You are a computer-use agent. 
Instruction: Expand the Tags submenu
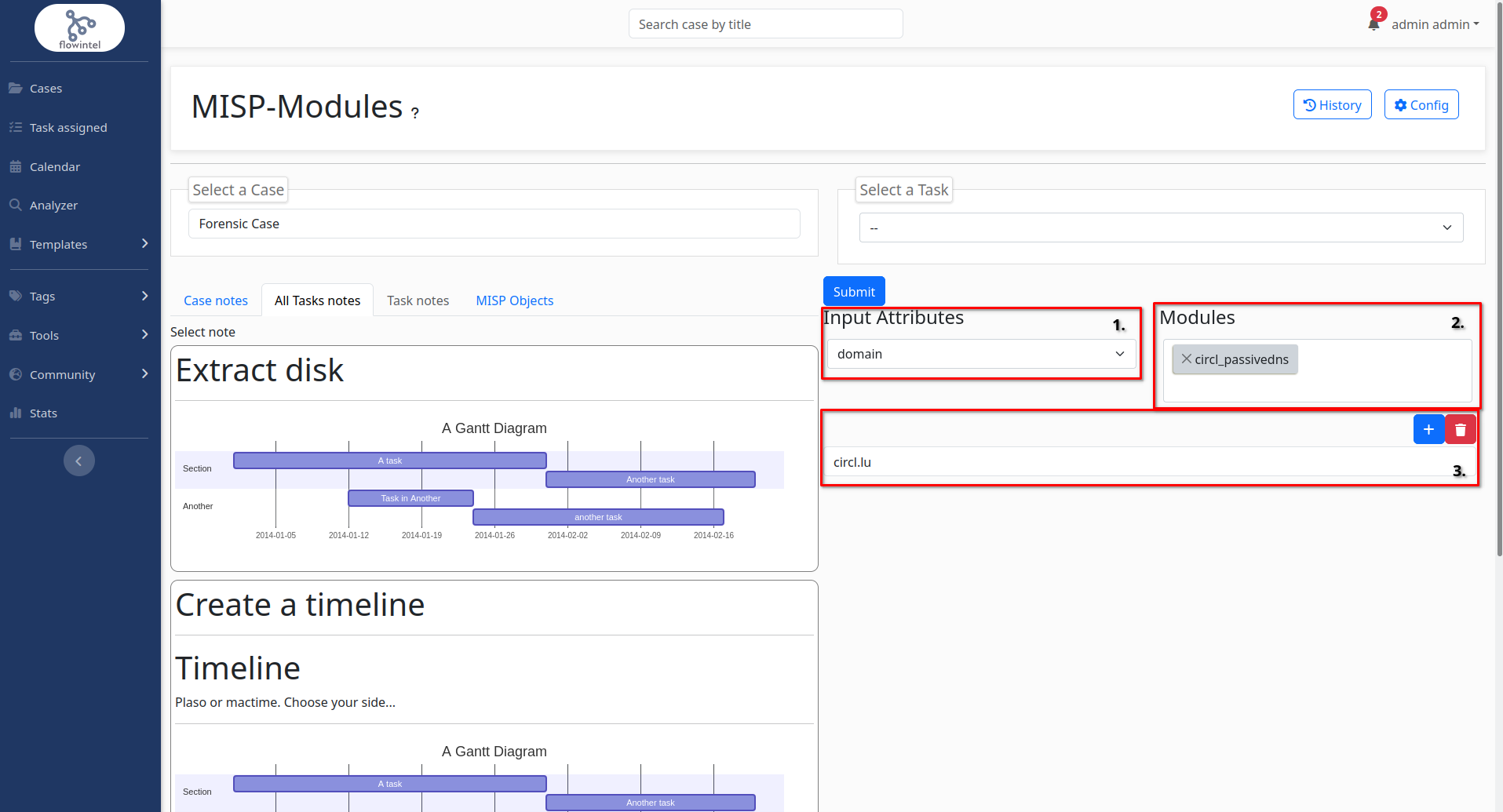(x=144, y=296)
